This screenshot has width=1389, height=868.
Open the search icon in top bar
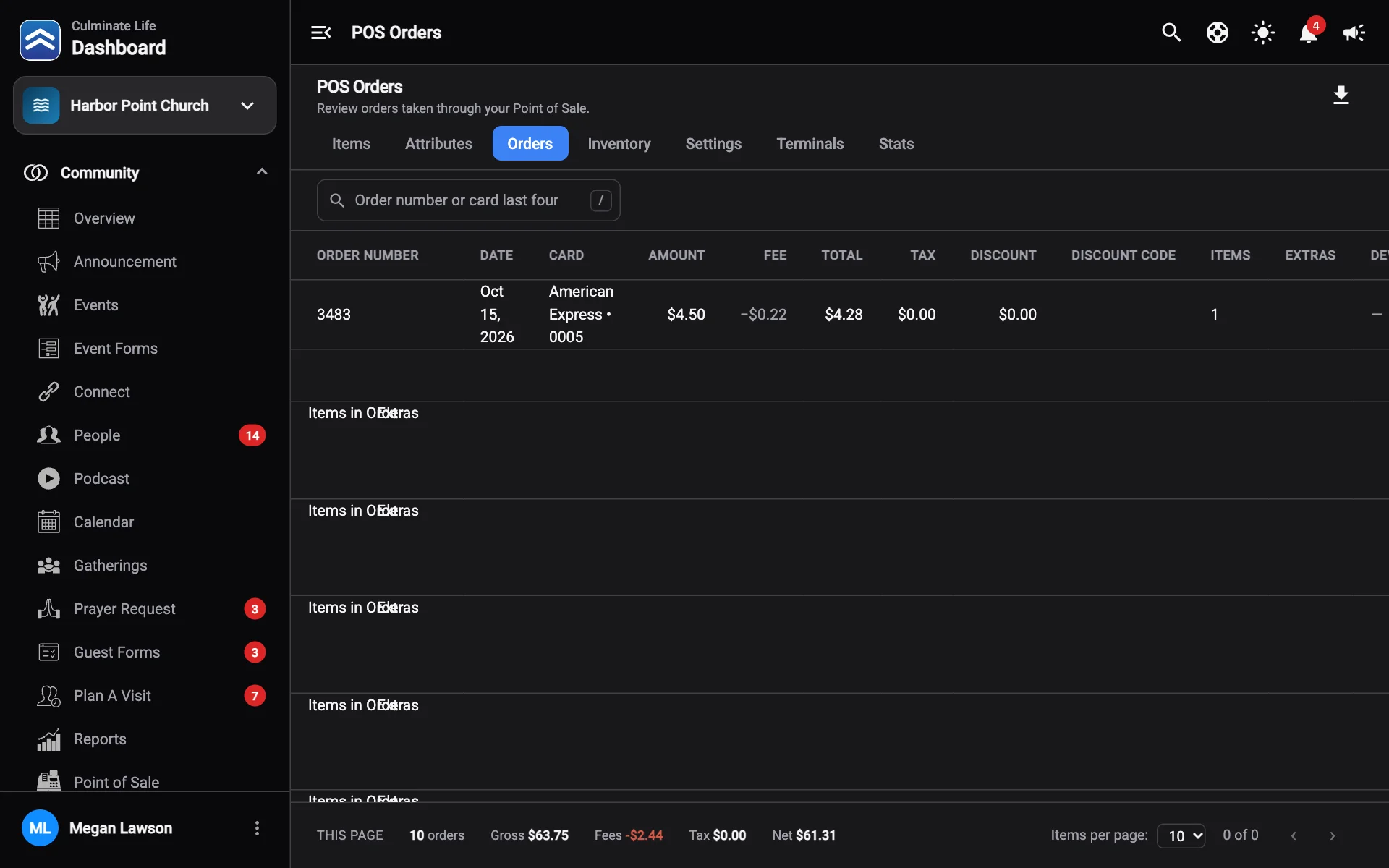tap(1171, 33)
